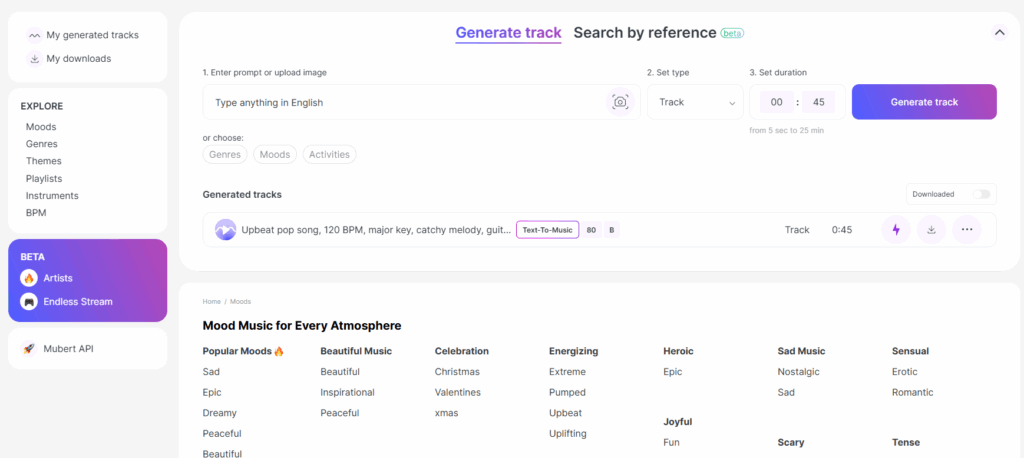Click the camera upload image icon
This screenshot has height=458, width=1024.
coord(620,102)
